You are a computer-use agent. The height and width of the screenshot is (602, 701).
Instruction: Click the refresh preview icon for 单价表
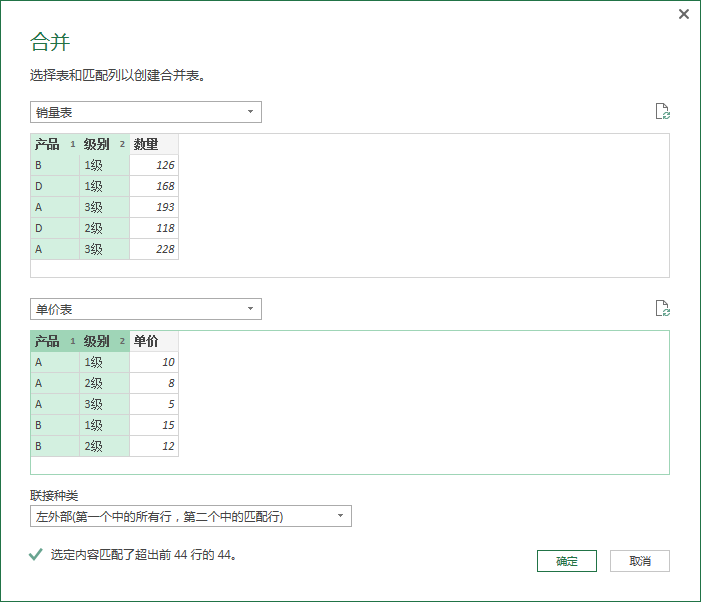[661, 309]
